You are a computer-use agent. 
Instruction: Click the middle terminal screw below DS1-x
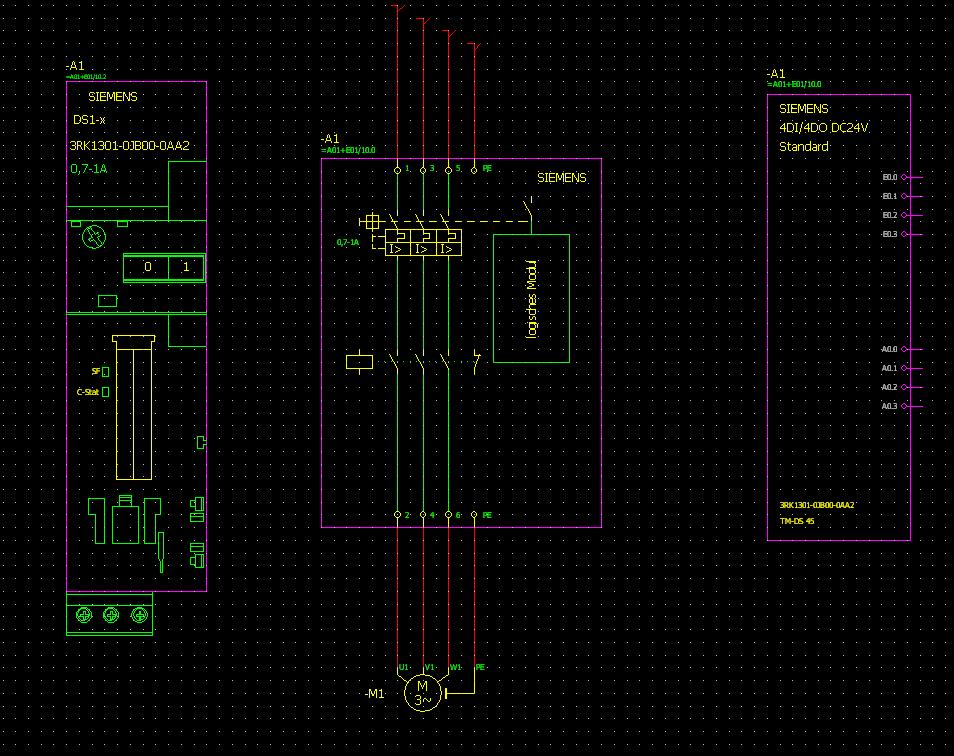tap(111, 615)
